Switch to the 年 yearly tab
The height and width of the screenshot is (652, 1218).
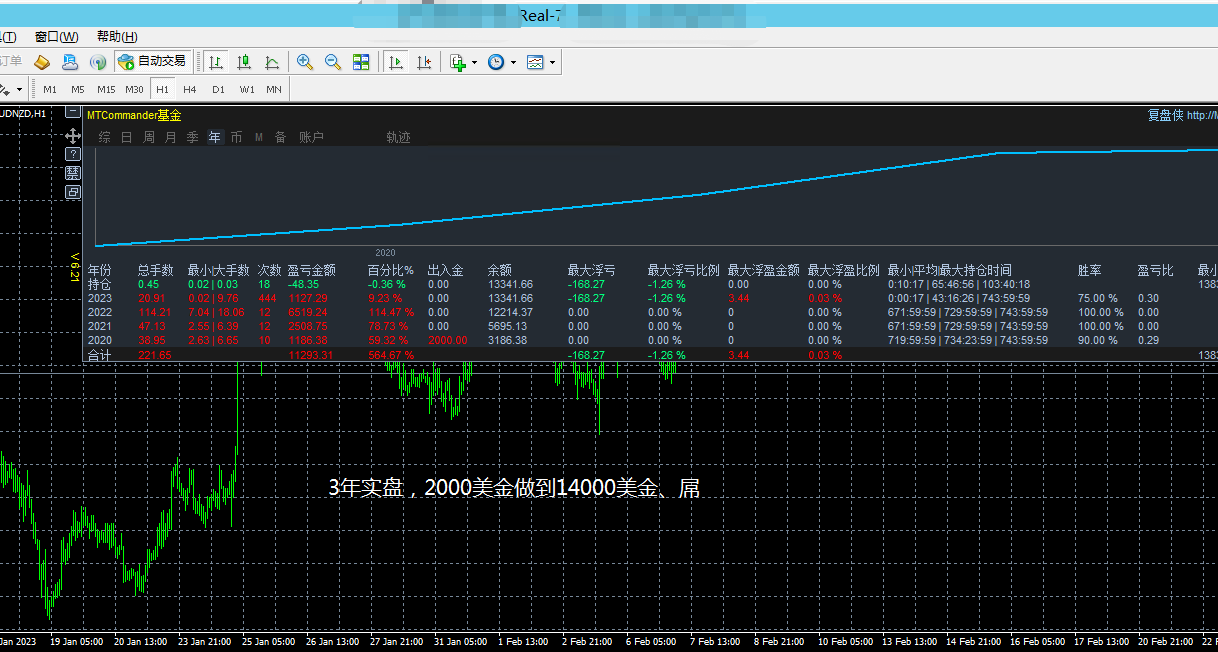point(214,137)
